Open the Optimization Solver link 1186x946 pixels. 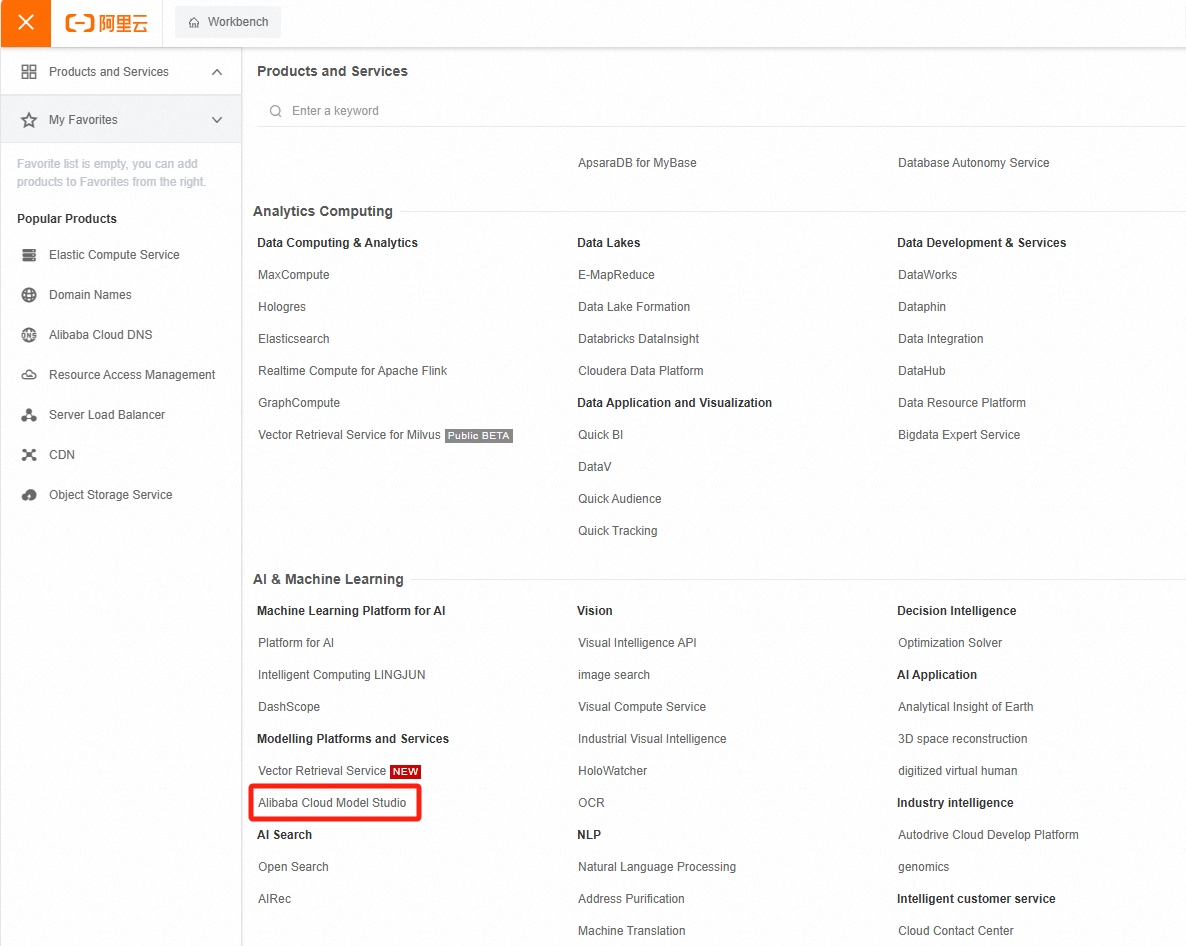949,643
